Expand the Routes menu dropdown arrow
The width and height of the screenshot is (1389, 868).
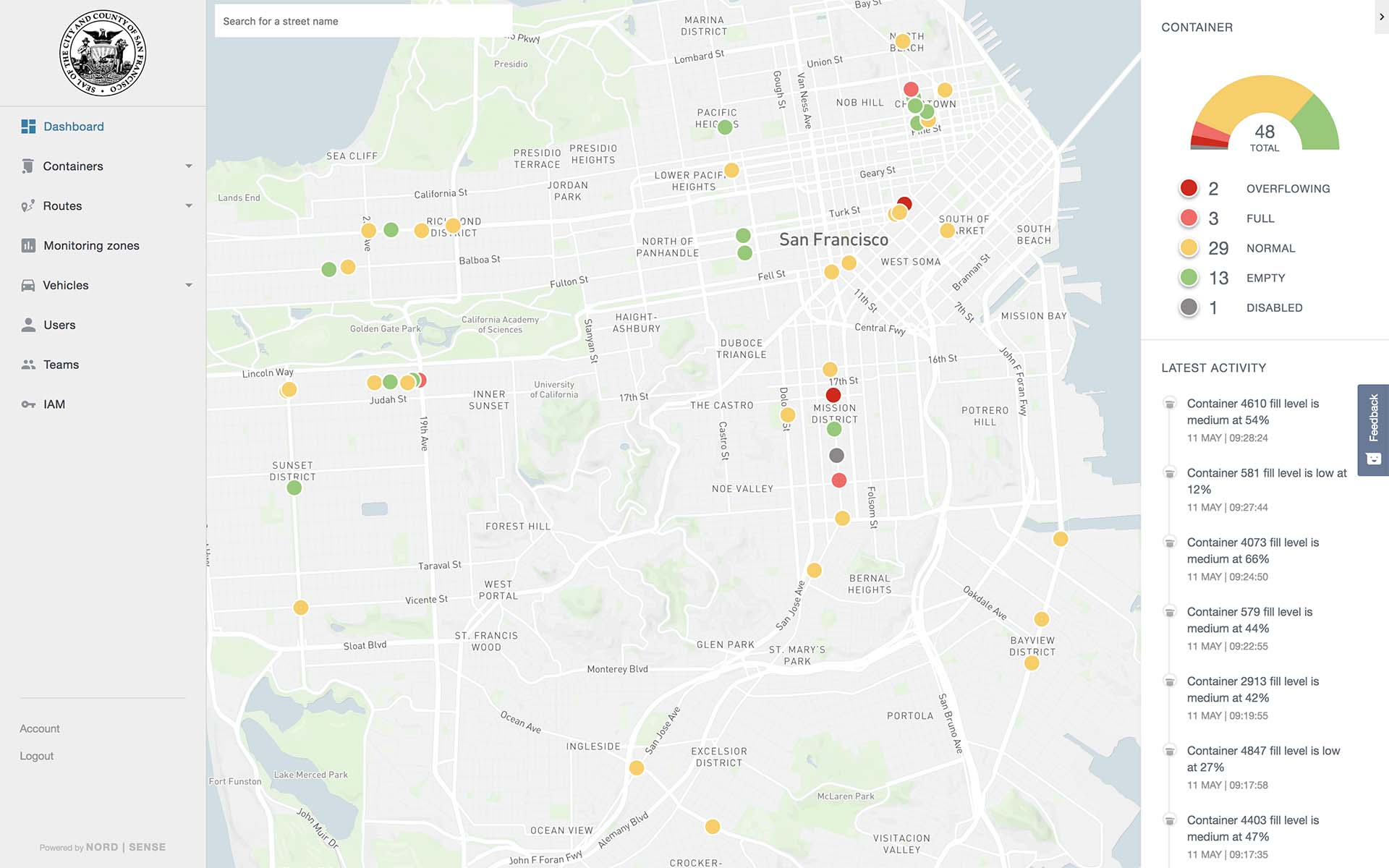(189, 206)
